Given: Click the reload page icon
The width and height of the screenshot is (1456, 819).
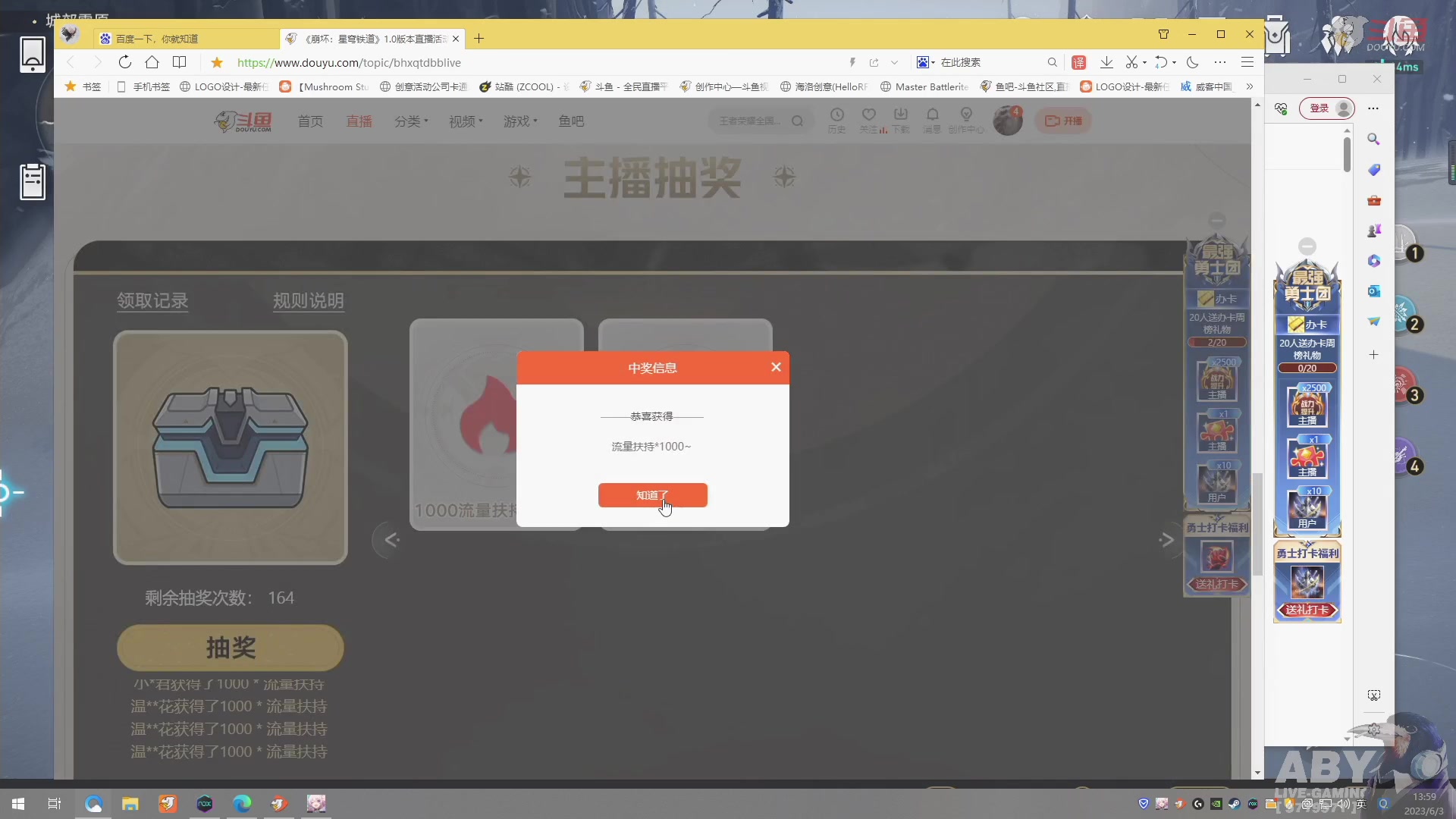Looking at the screenshot, I should pos(125,62).
